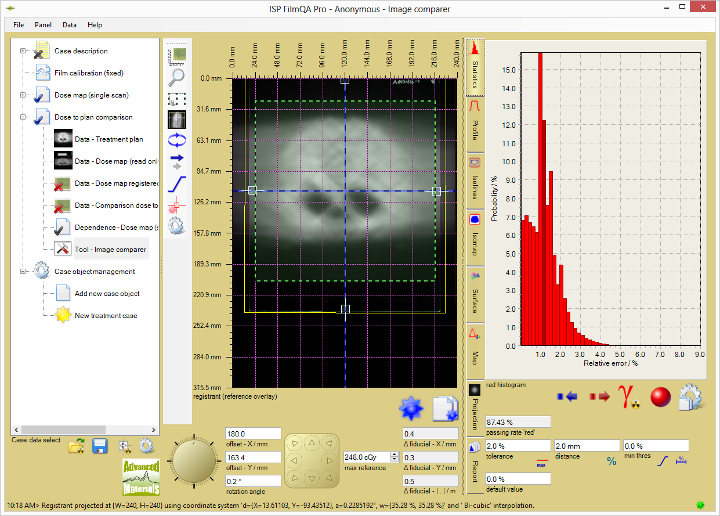Viewport: 720px width, 516px height.
Task: Select the magnifying glass zoom tool
Action: click(177, 78)
